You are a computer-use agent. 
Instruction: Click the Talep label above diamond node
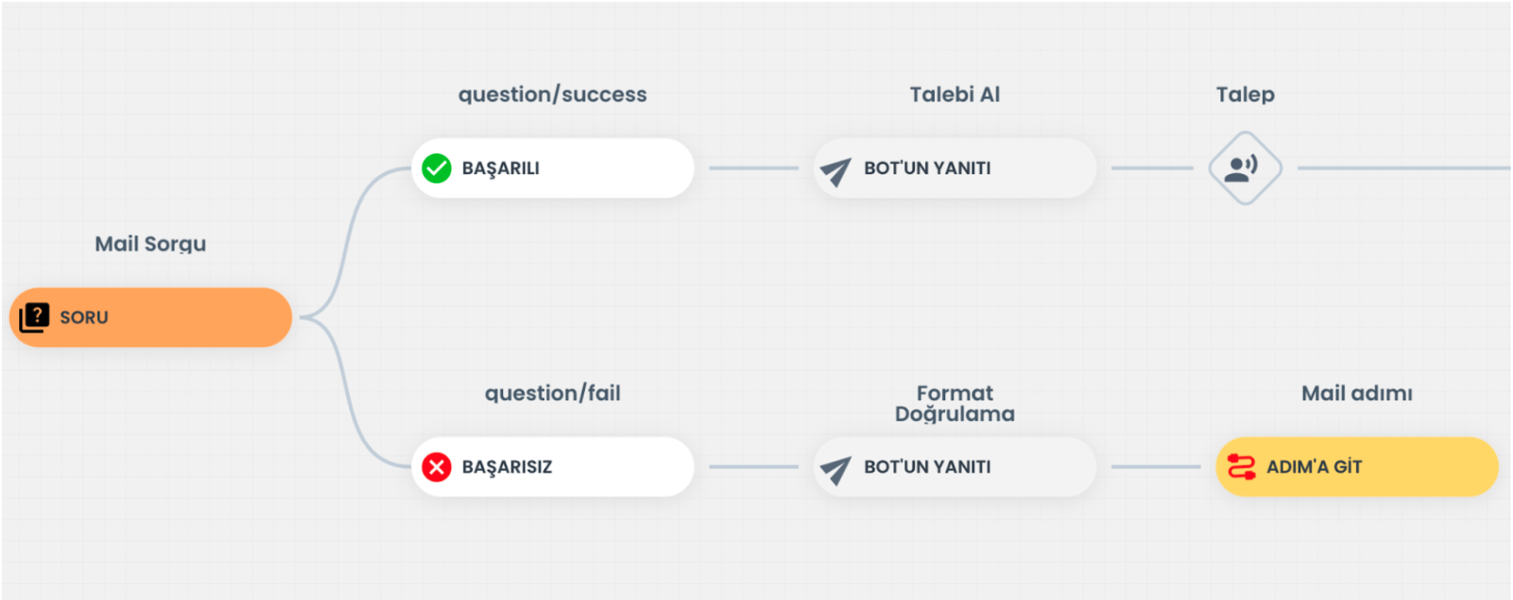click(x=1245, y=95)
